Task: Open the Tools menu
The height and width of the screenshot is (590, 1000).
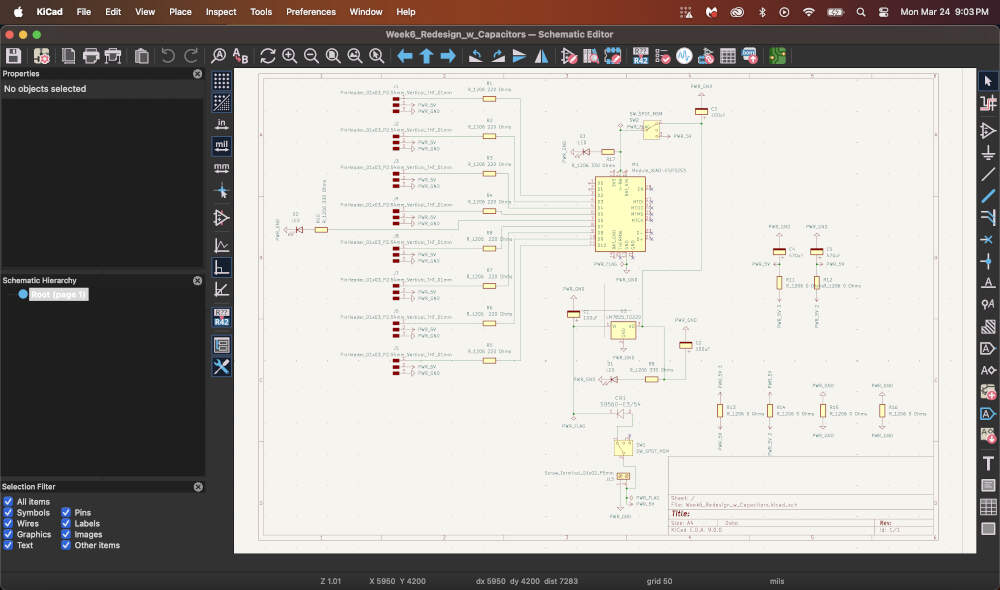Action: point(261,11)
